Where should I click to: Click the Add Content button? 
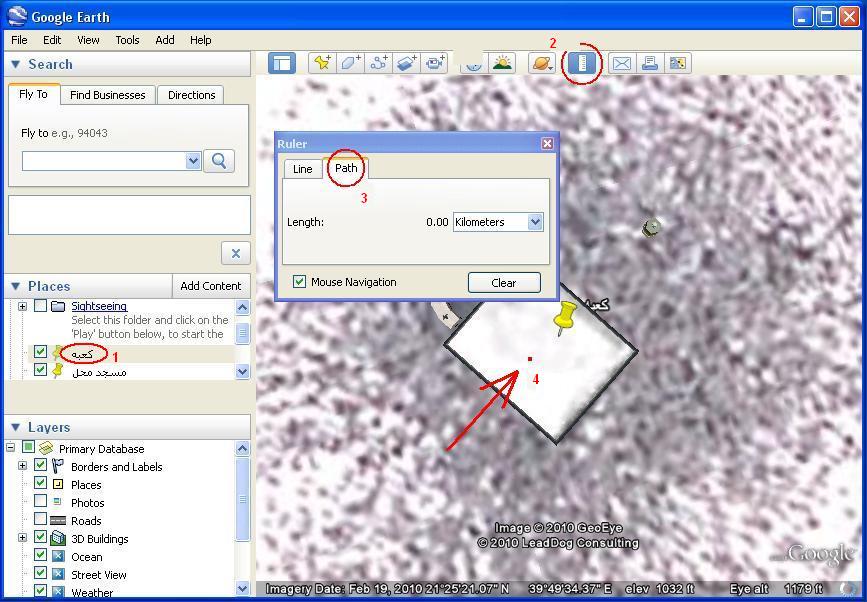coord(211,286)
